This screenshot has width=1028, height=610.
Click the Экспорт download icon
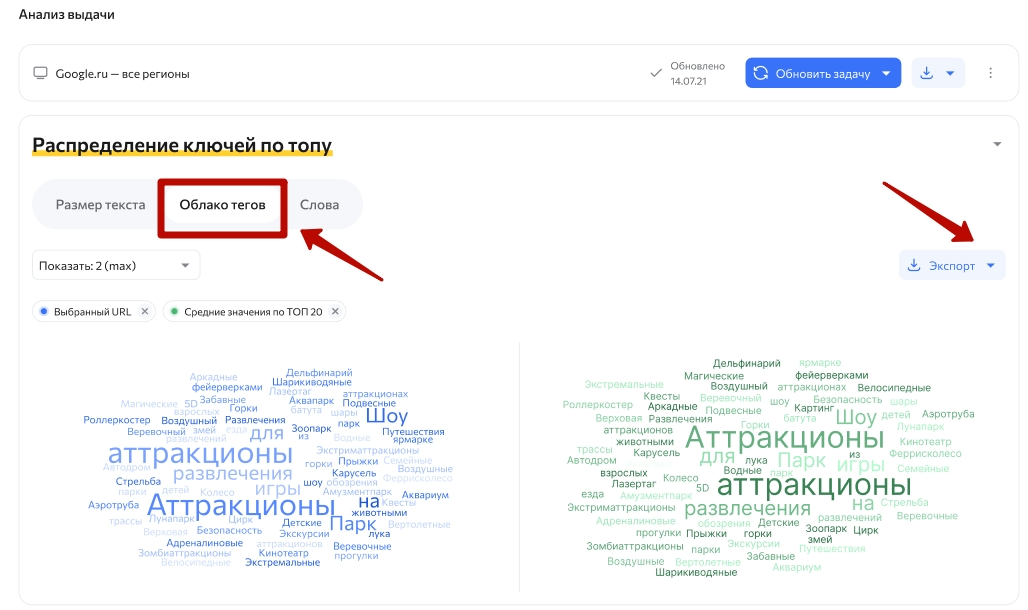click(x=914, y=265)
